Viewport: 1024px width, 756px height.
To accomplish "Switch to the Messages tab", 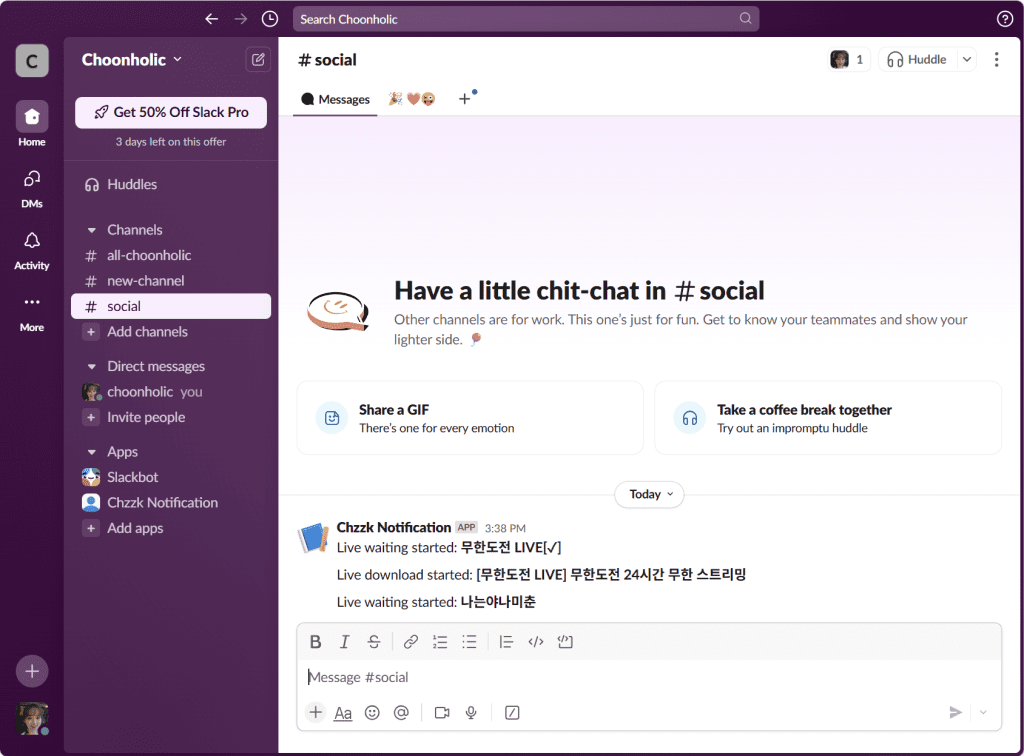I will (335, 99).
